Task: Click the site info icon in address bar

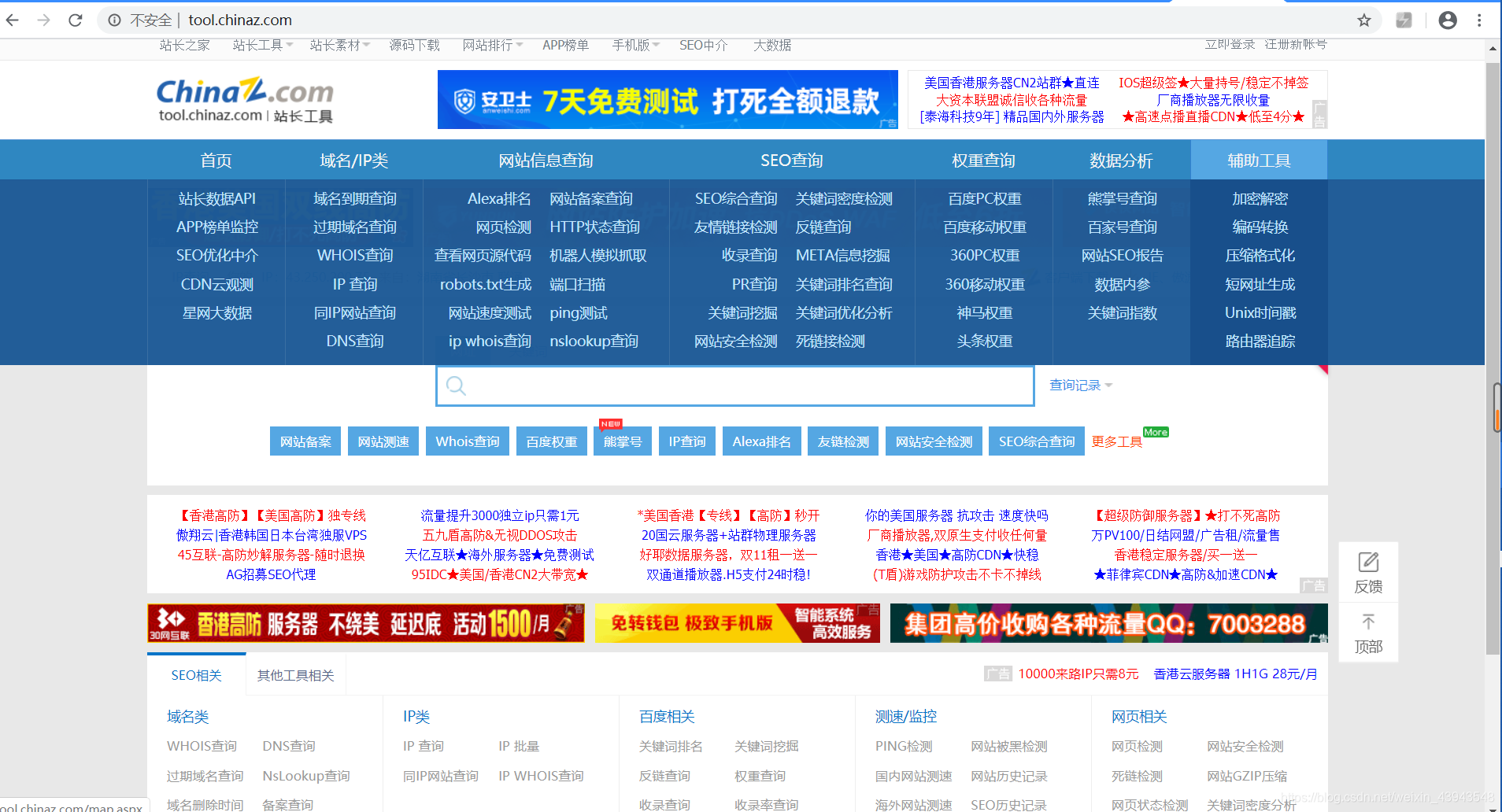Action: [x=115, y=20]
